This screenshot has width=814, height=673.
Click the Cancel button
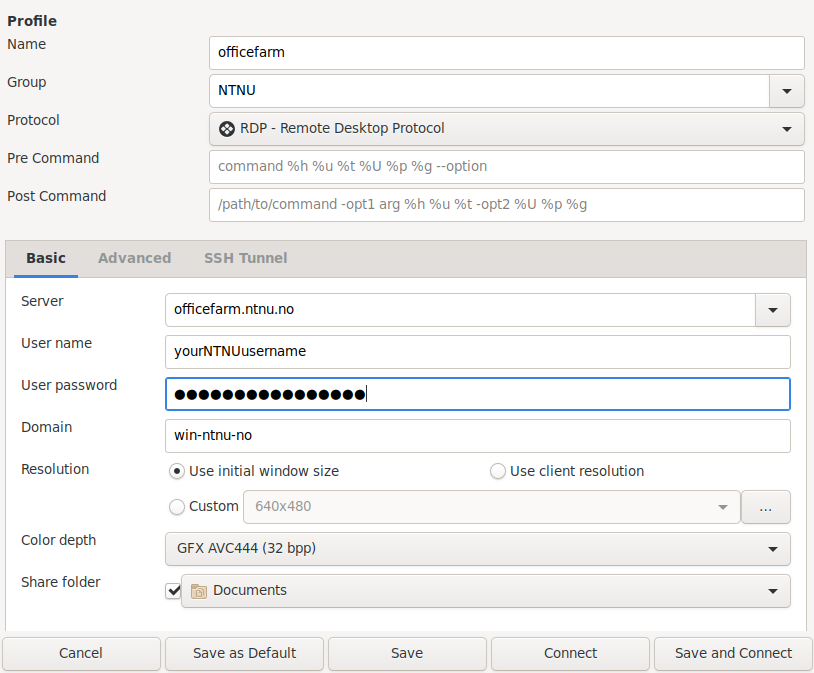tap(81, 653)
